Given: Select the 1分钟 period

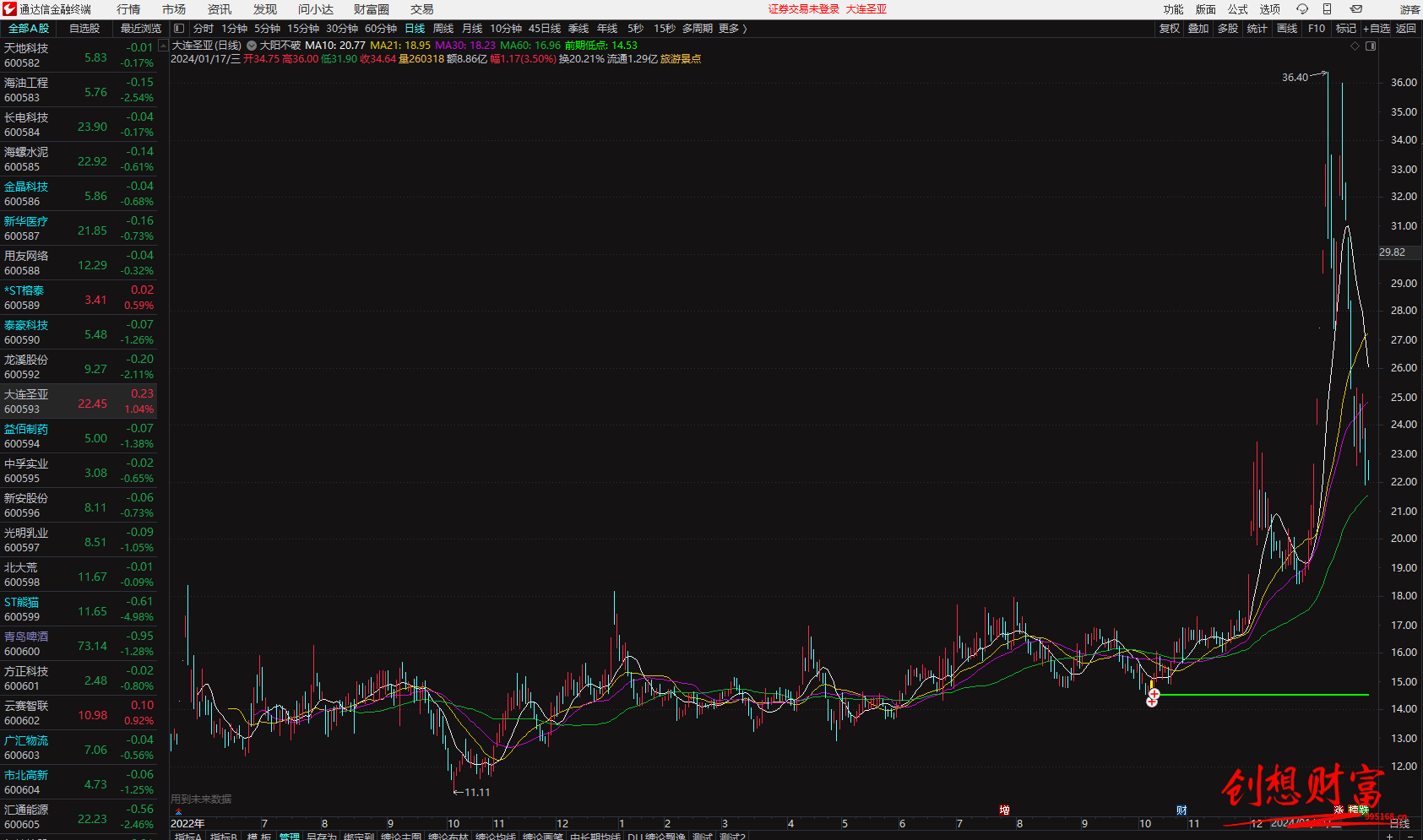Looking at the screenshot, I should (234, 29).
